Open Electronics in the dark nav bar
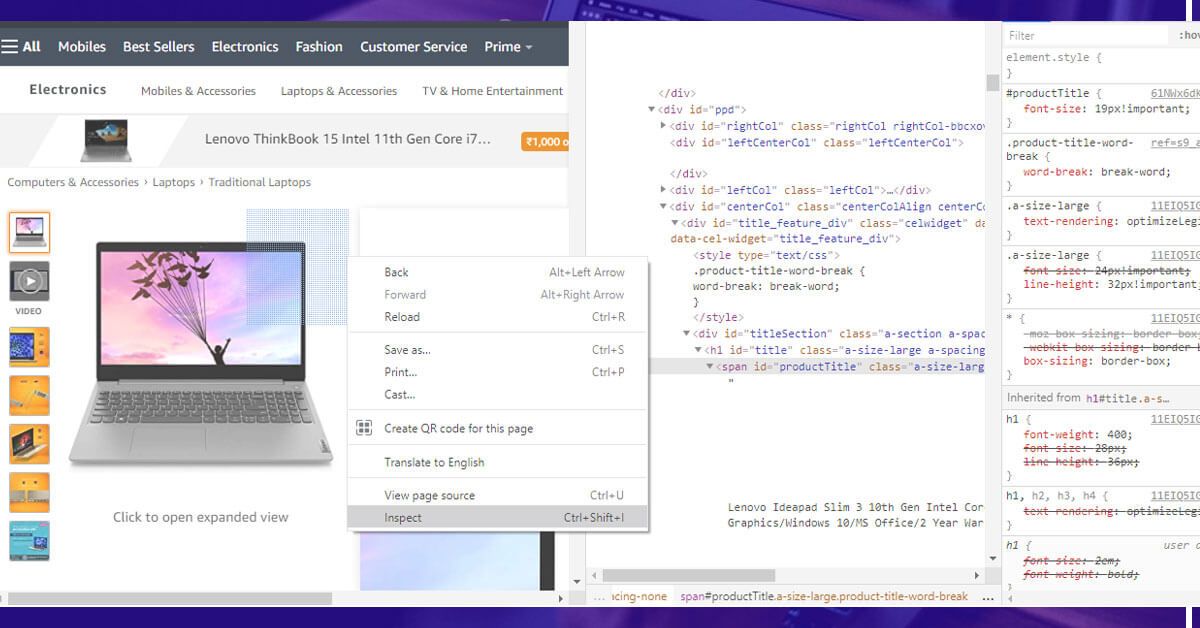This screenshot has width=1200, height=628. pyautogui.click(x=245, y=46)
